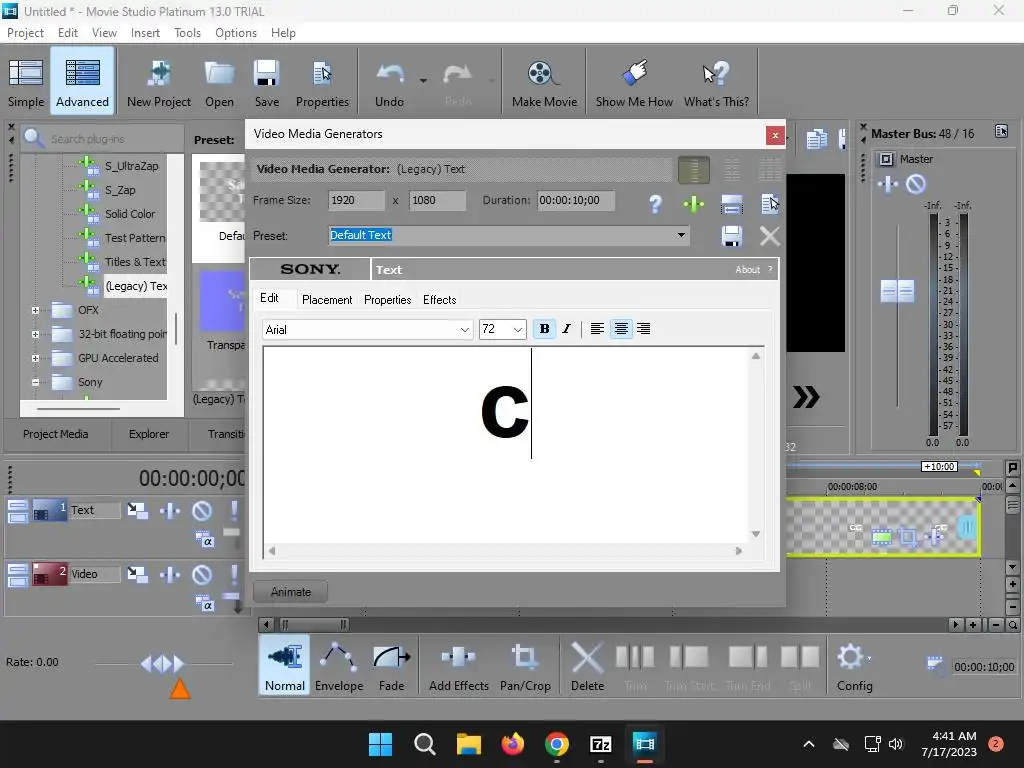The width and height of the screenshot is (1024, 768).
Task: Edit the frame width field 1920
Action: (356, 200)
